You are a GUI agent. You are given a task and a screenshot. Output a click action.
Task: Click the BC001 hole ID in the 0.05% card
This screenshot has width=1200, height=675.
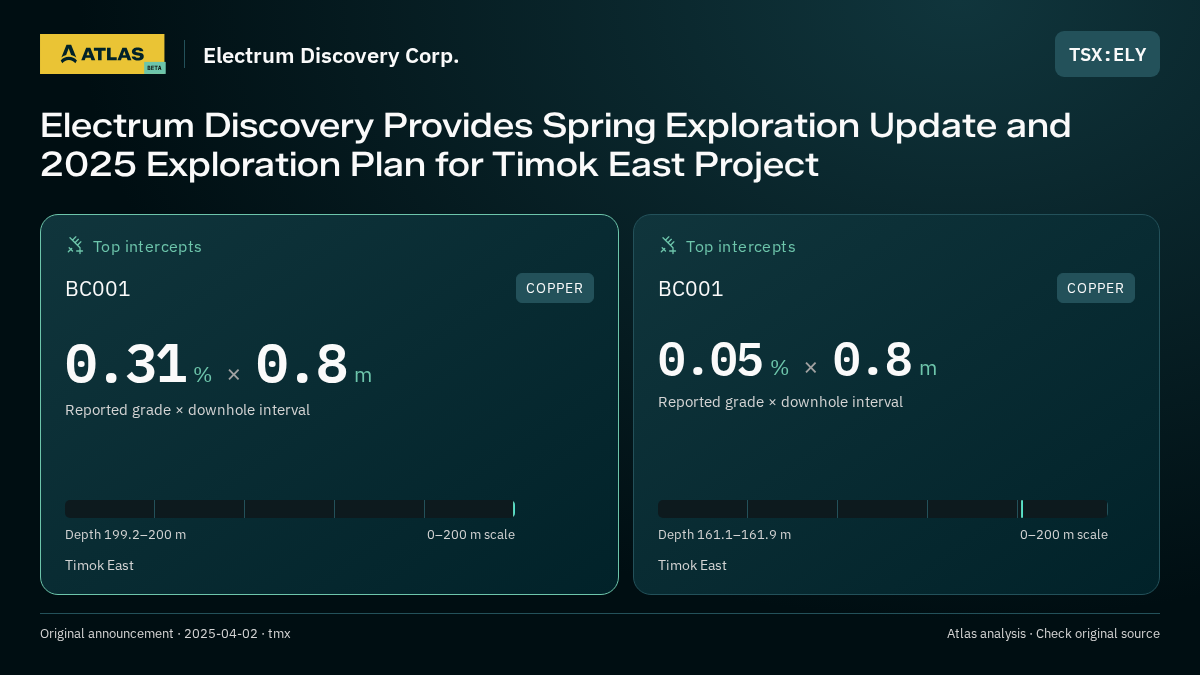pyautogui.click(x=691, y=289)
